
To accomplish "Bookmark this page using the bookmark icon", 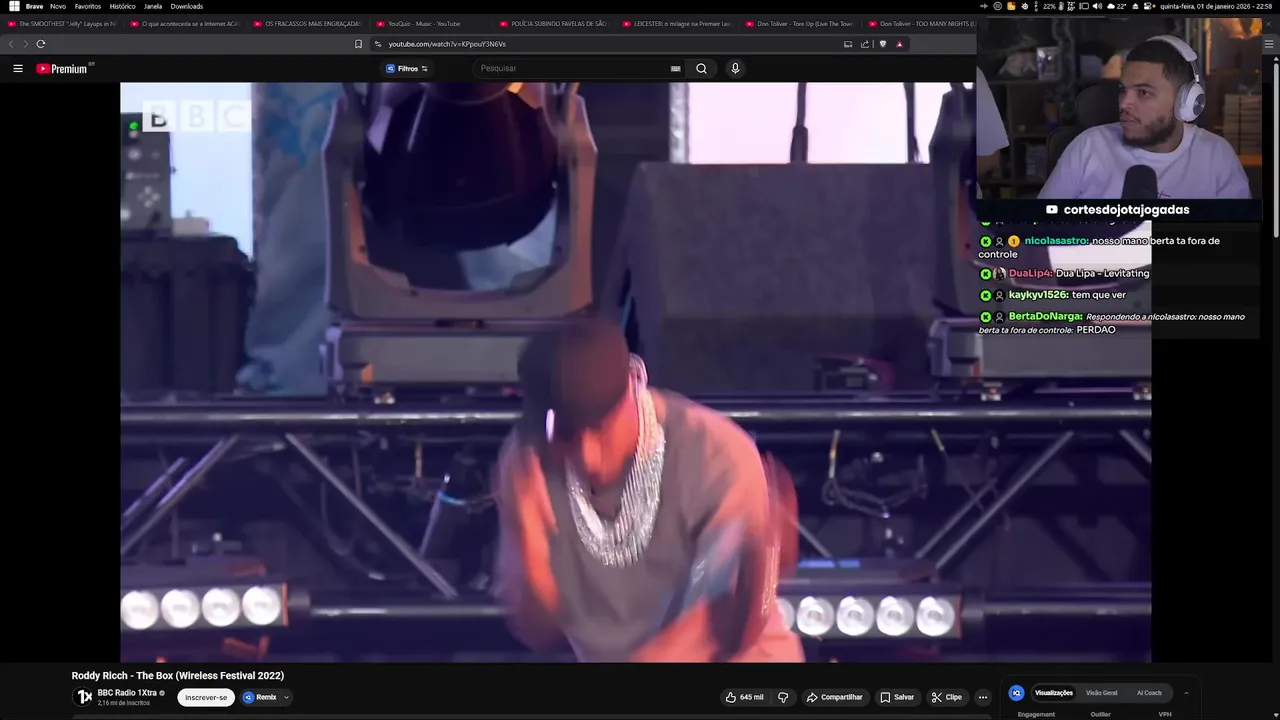I will pyautogui.click(x=359, y=44).
